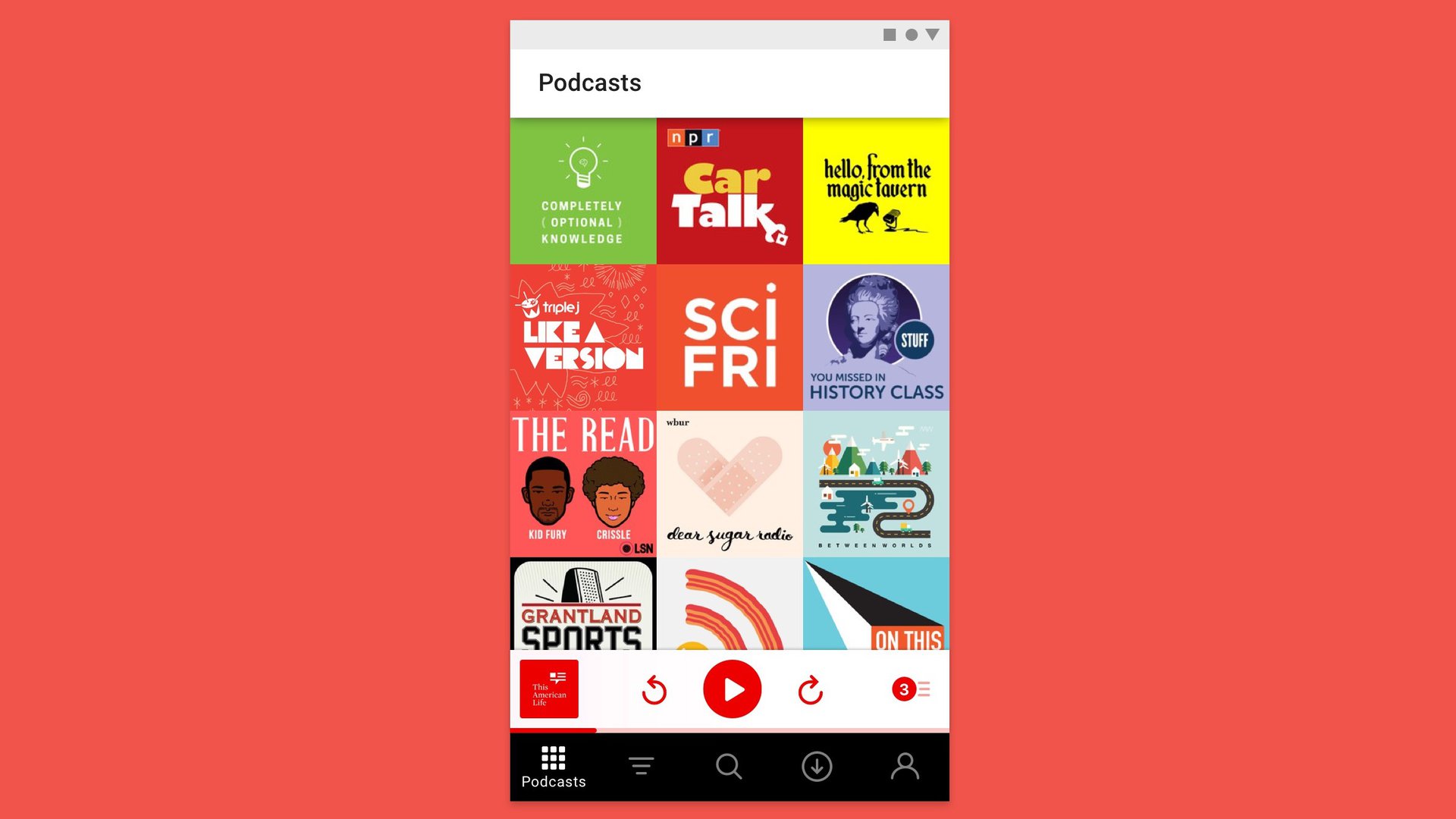Tap the profile account icon
The height and width of the screenshot is (819, 1456).
click(x=905, y=765)
